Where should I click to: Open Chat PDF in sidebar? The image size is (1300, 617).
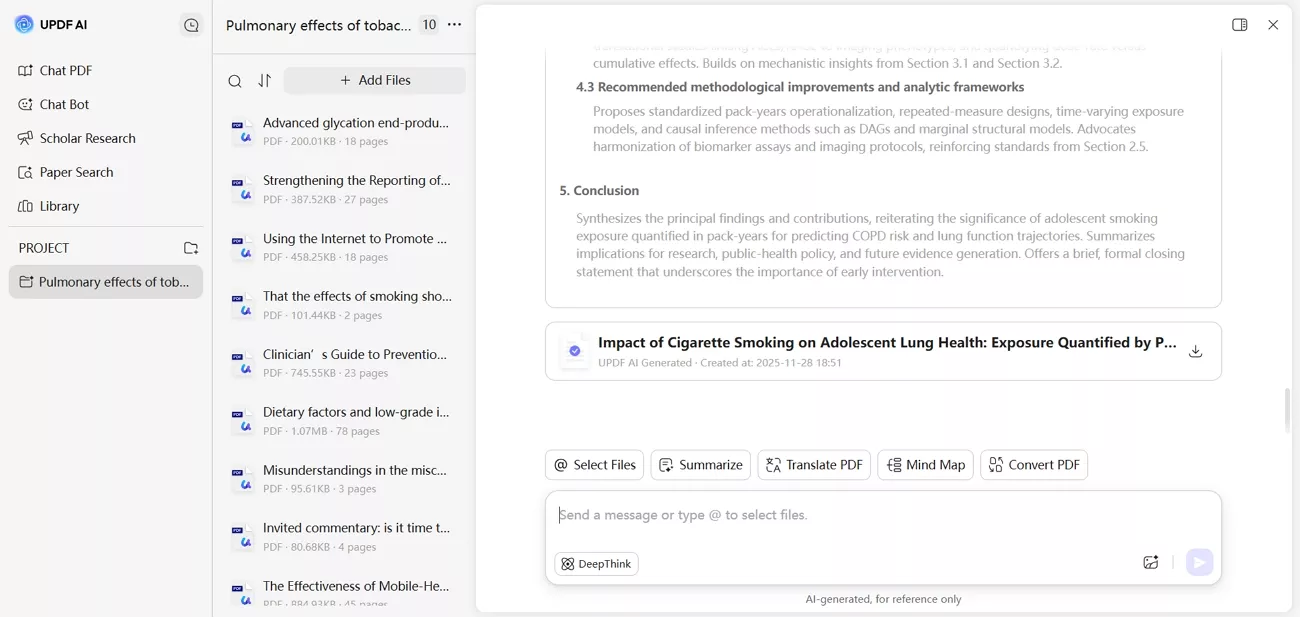click(66, 71)
